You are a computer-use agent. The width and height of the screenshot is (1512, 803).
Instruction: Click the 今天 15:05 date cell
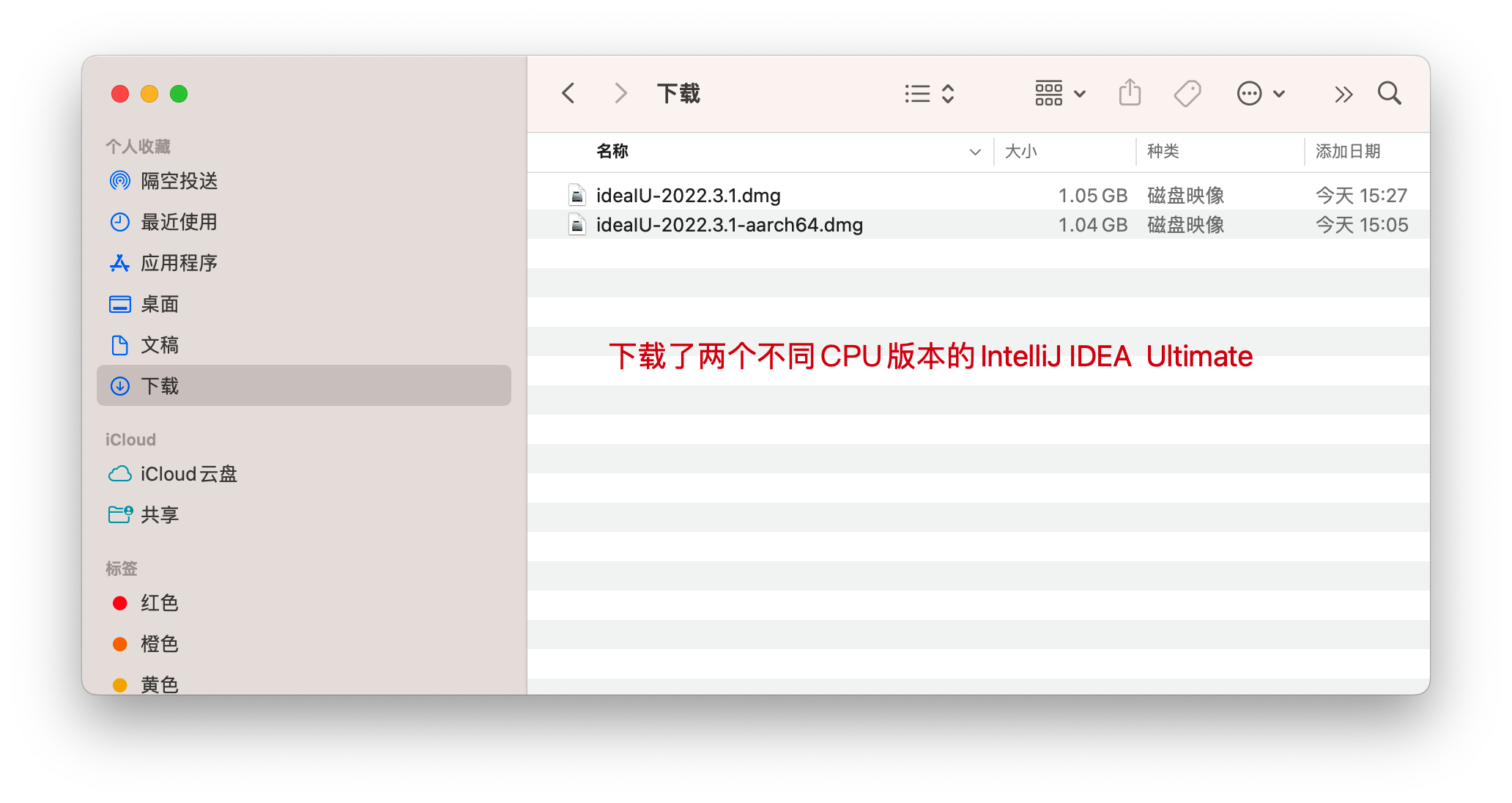[1361, 225]
